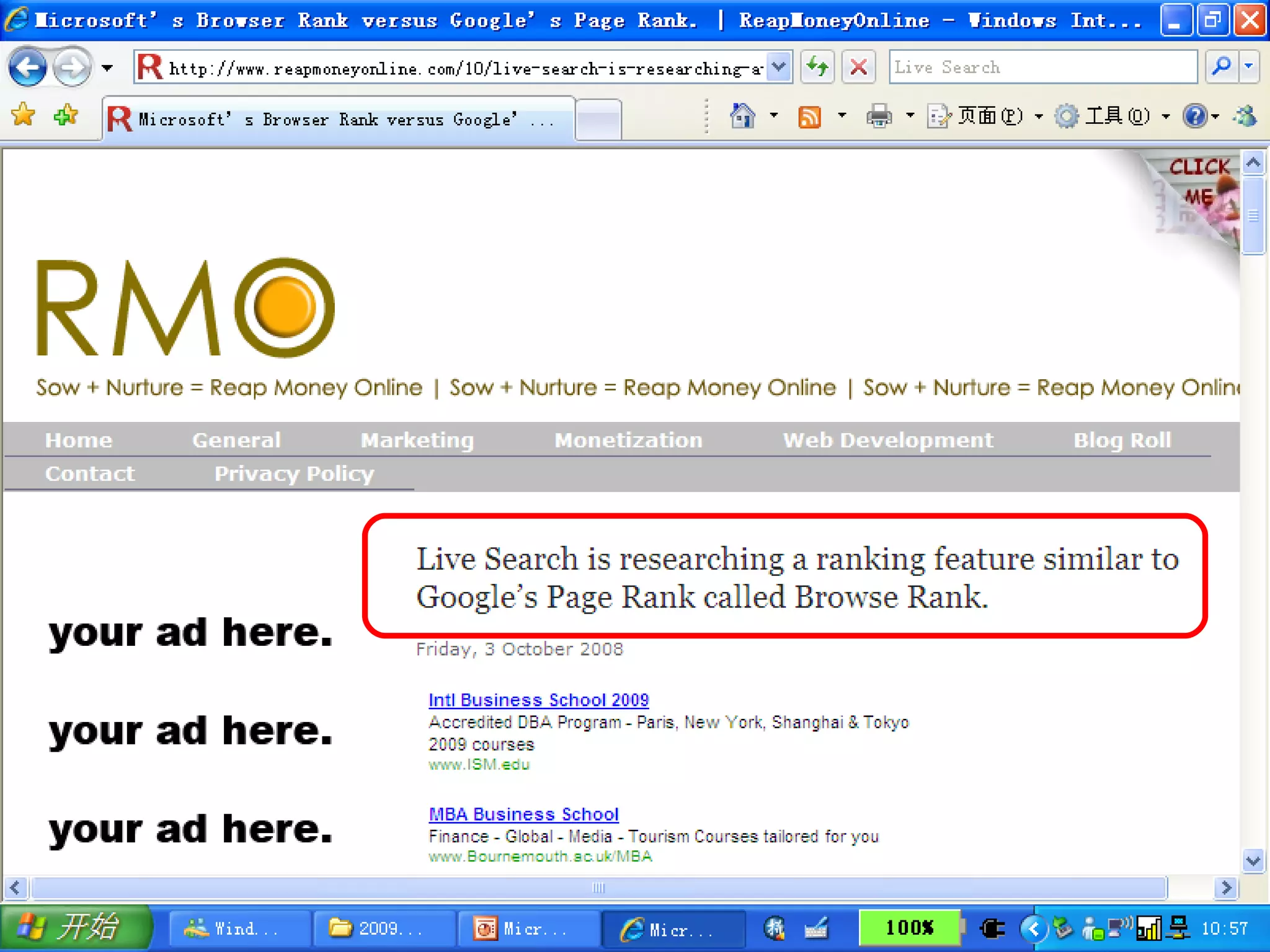Open the Intl Business School 2009 link

click(538, 700)
